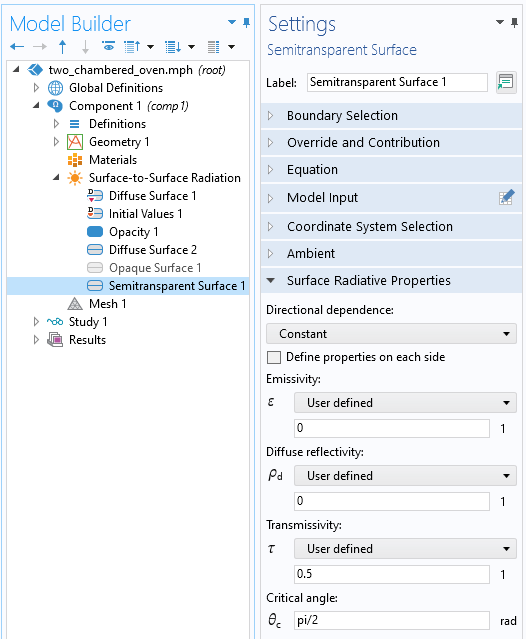Screen dimensions: 526x639
Task: Open the Emissivity User defined dropdown
Action: point(405,403)
